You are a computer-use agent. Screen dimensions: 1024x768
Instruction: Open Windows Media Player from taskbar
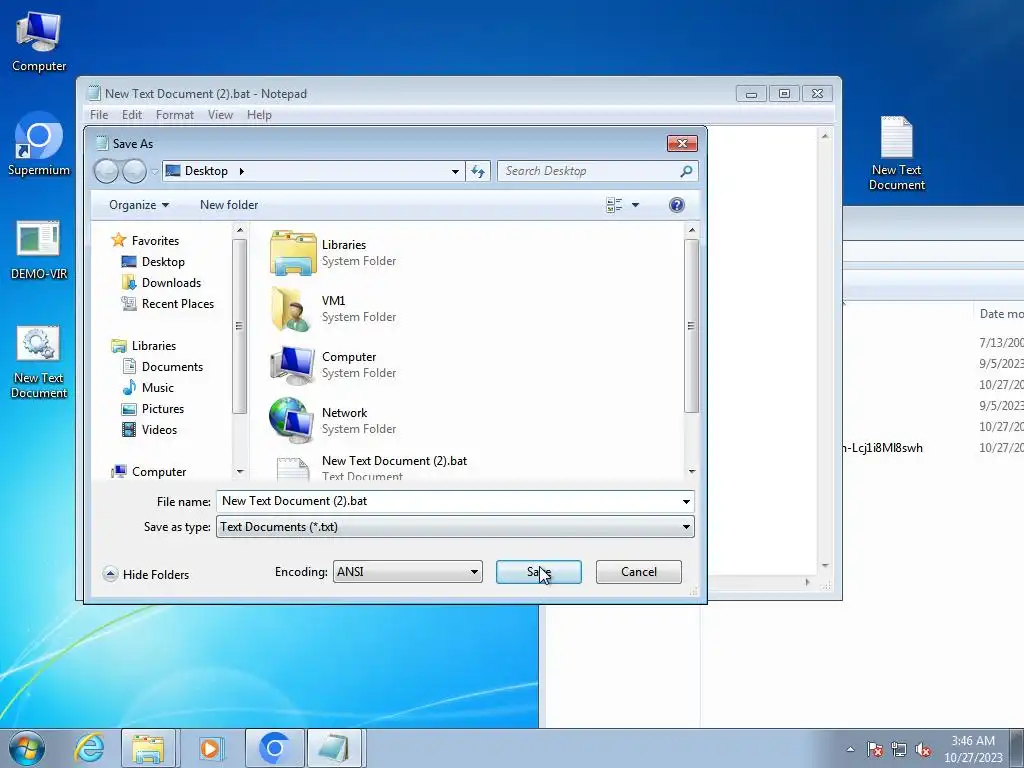(x=210, y=748)
